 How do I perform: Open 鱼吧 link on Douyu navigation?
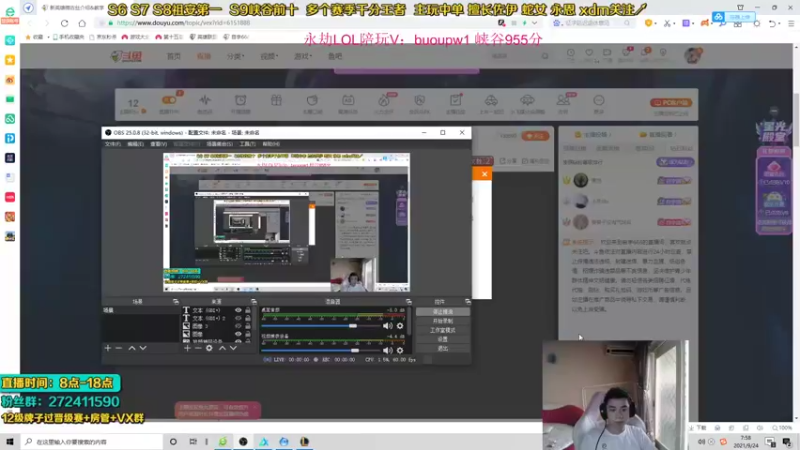(x=335, y=56)
